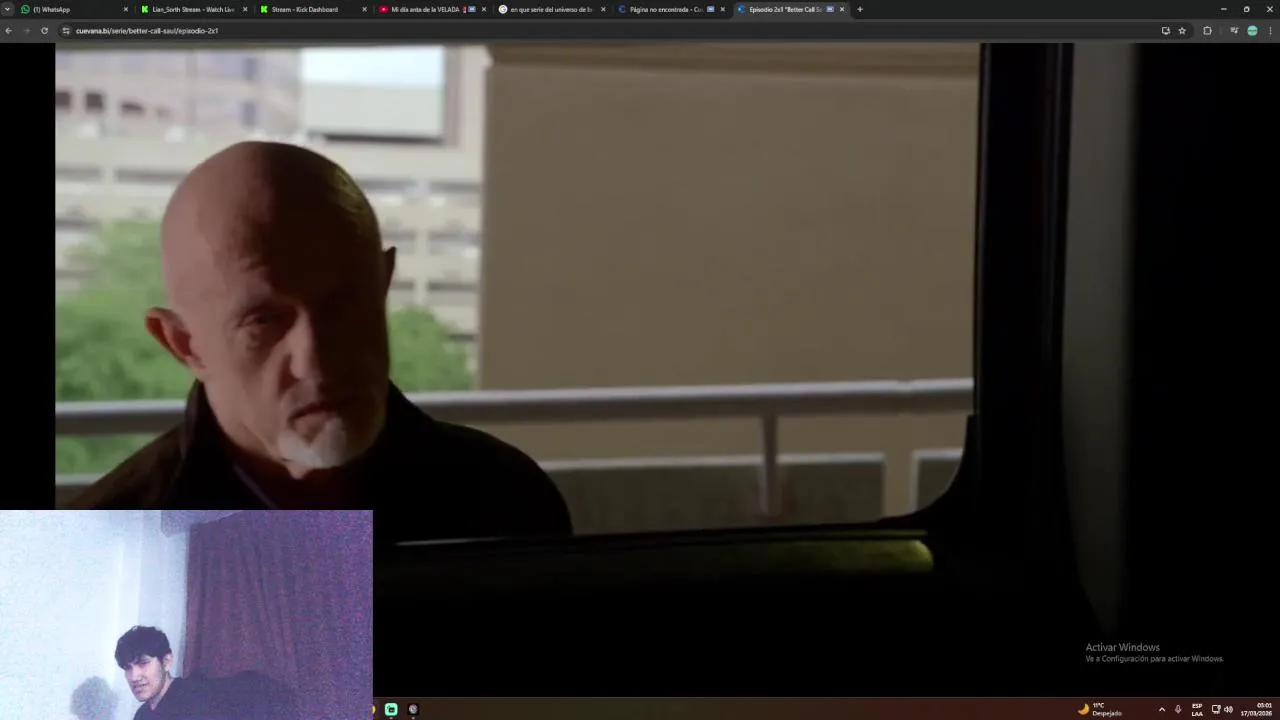Viewport: 1280px width, 720px height.
Task: Switch the ESP LAA keyboard language
Action: point(1197,709)
